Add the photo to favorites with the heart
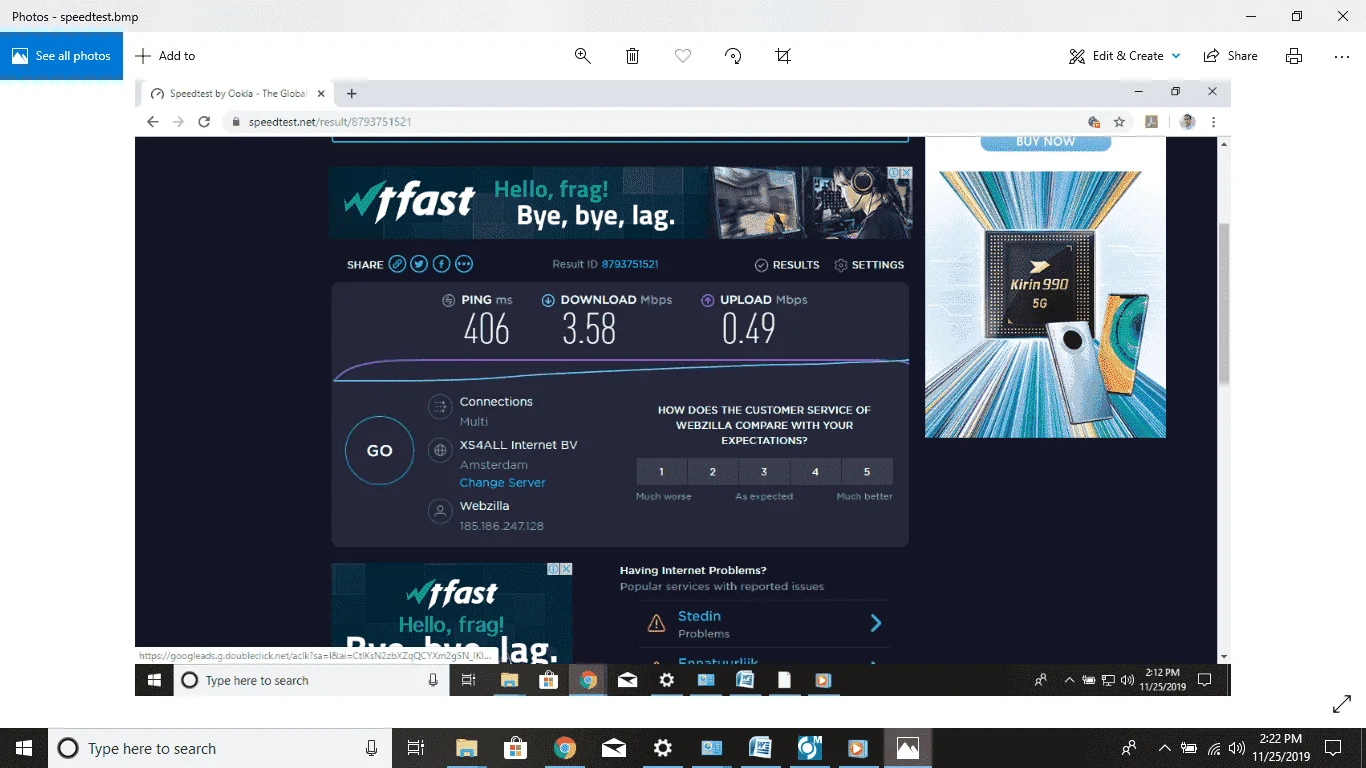Viewport: 1366px width, 768px height. pos(683,56)
